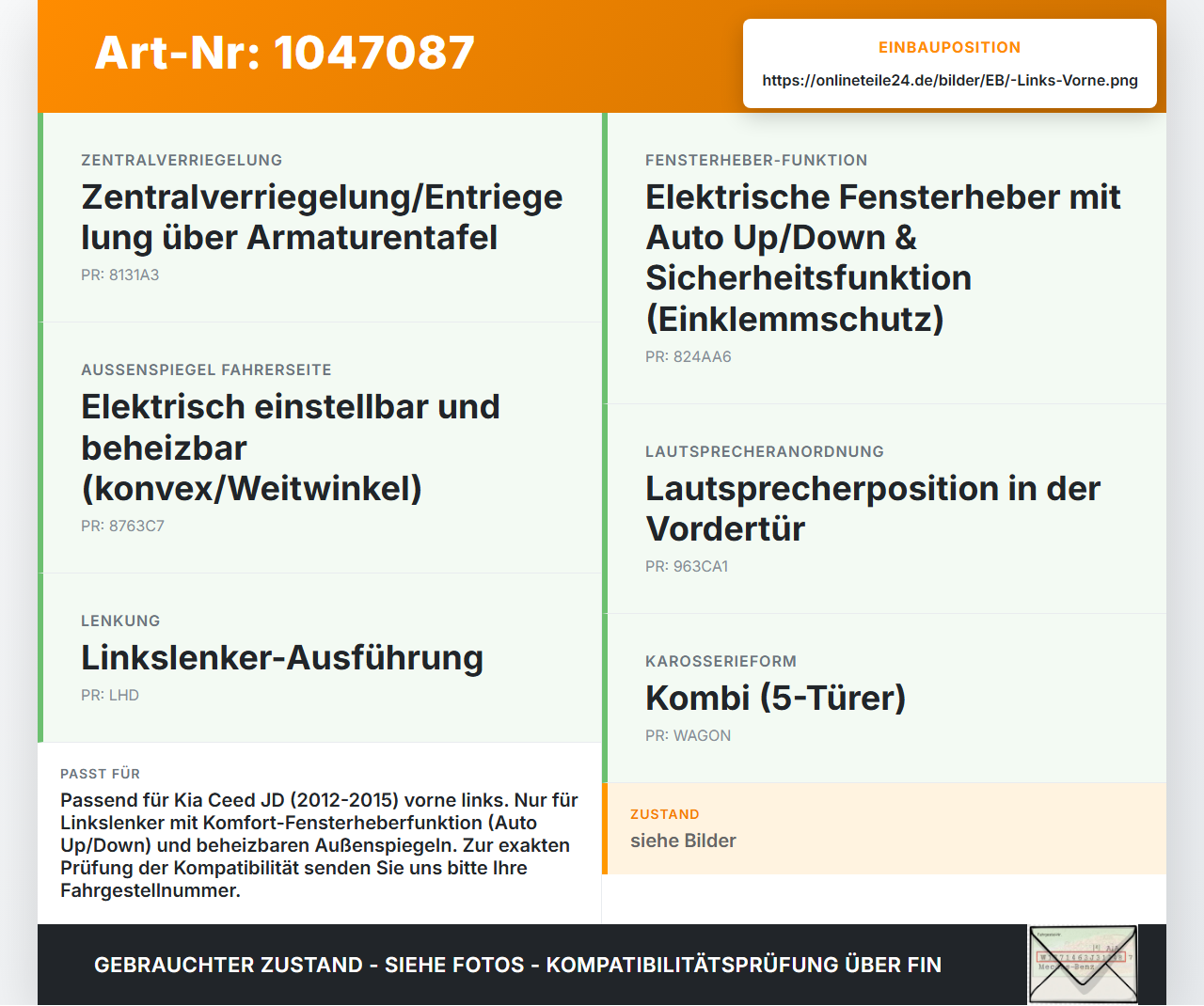Select the Linkslenker-Ausführung card
Screen dimensions: 1204x1006
[320, 658]
